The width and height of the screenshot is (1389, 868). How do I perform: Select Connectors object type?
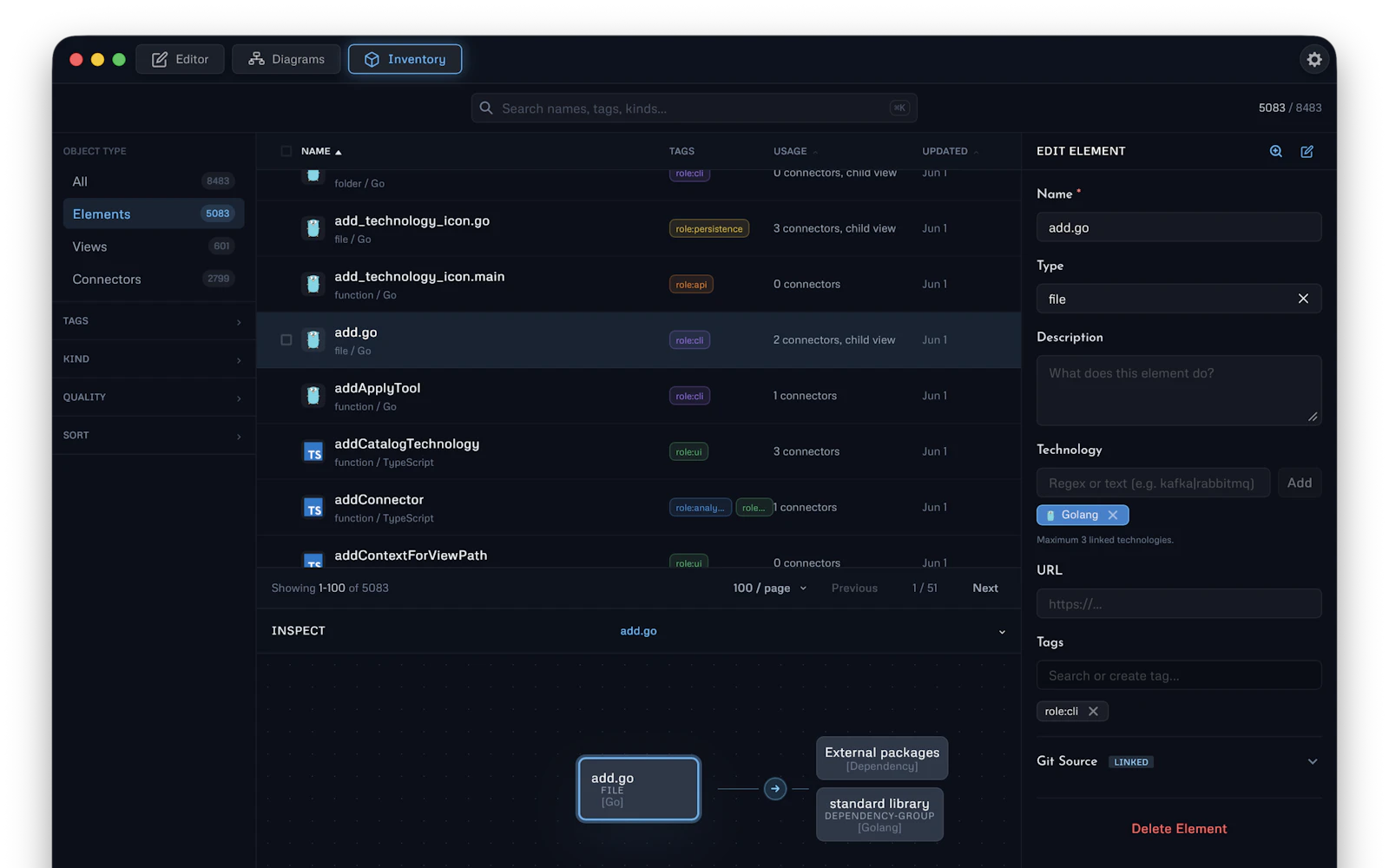click(154, 279)
